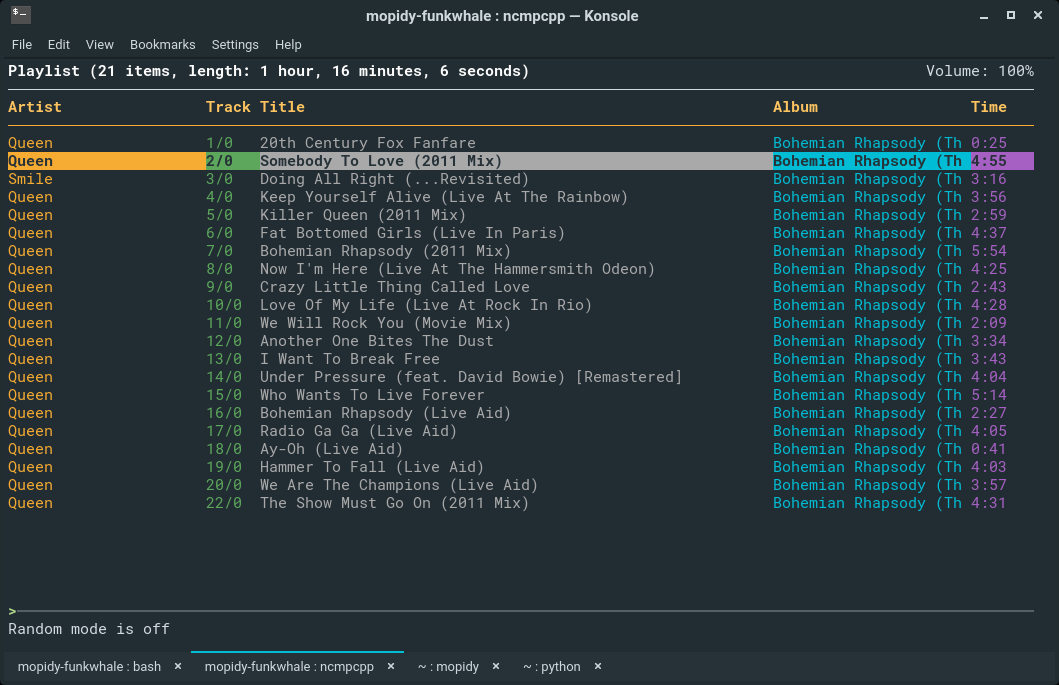Minimize the Konsole window
The height and width of the screenshot is (685, 1059).
tap(984, 16)
